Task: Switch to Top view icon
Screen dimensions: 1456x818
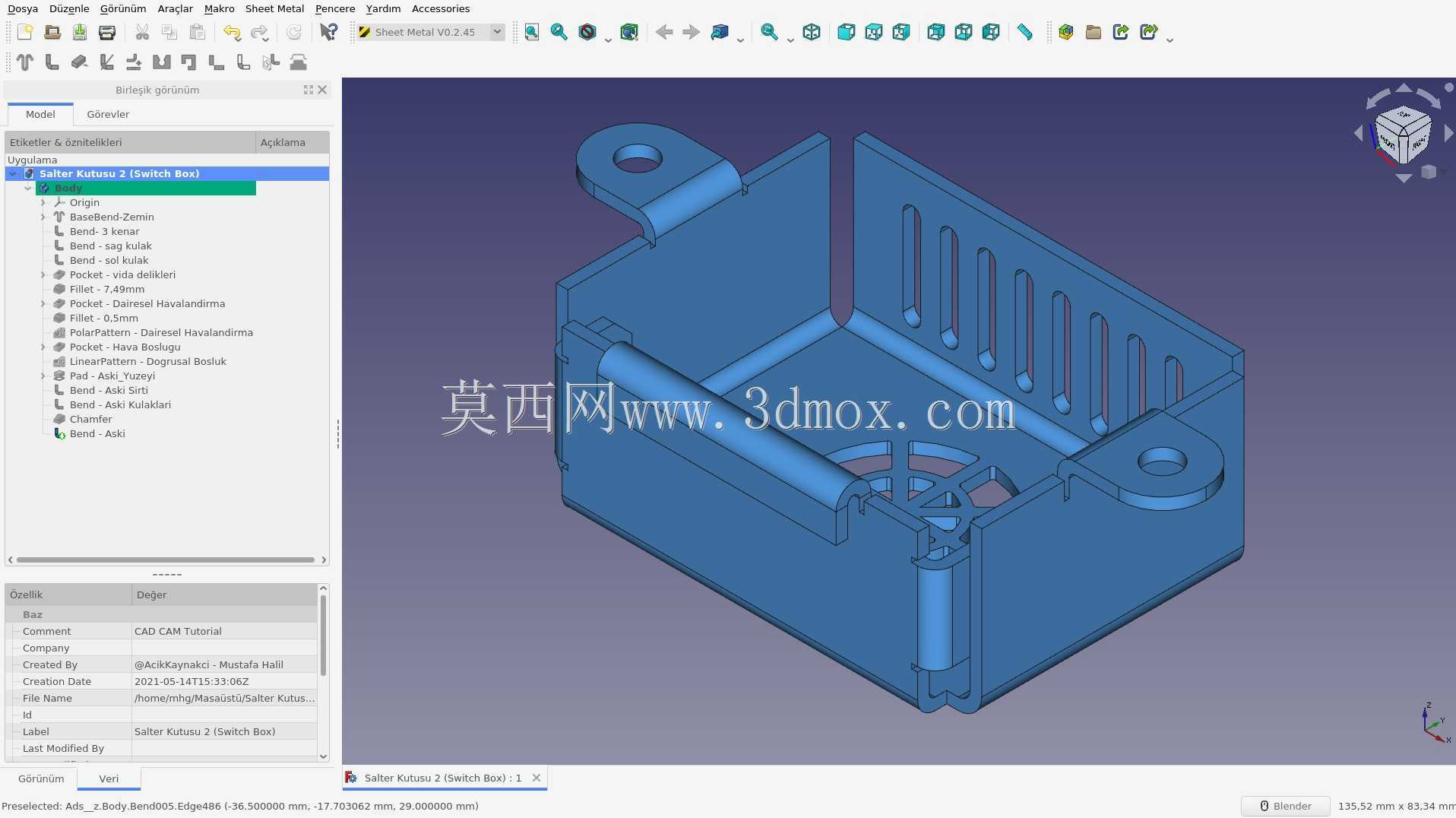Action: 874,32
